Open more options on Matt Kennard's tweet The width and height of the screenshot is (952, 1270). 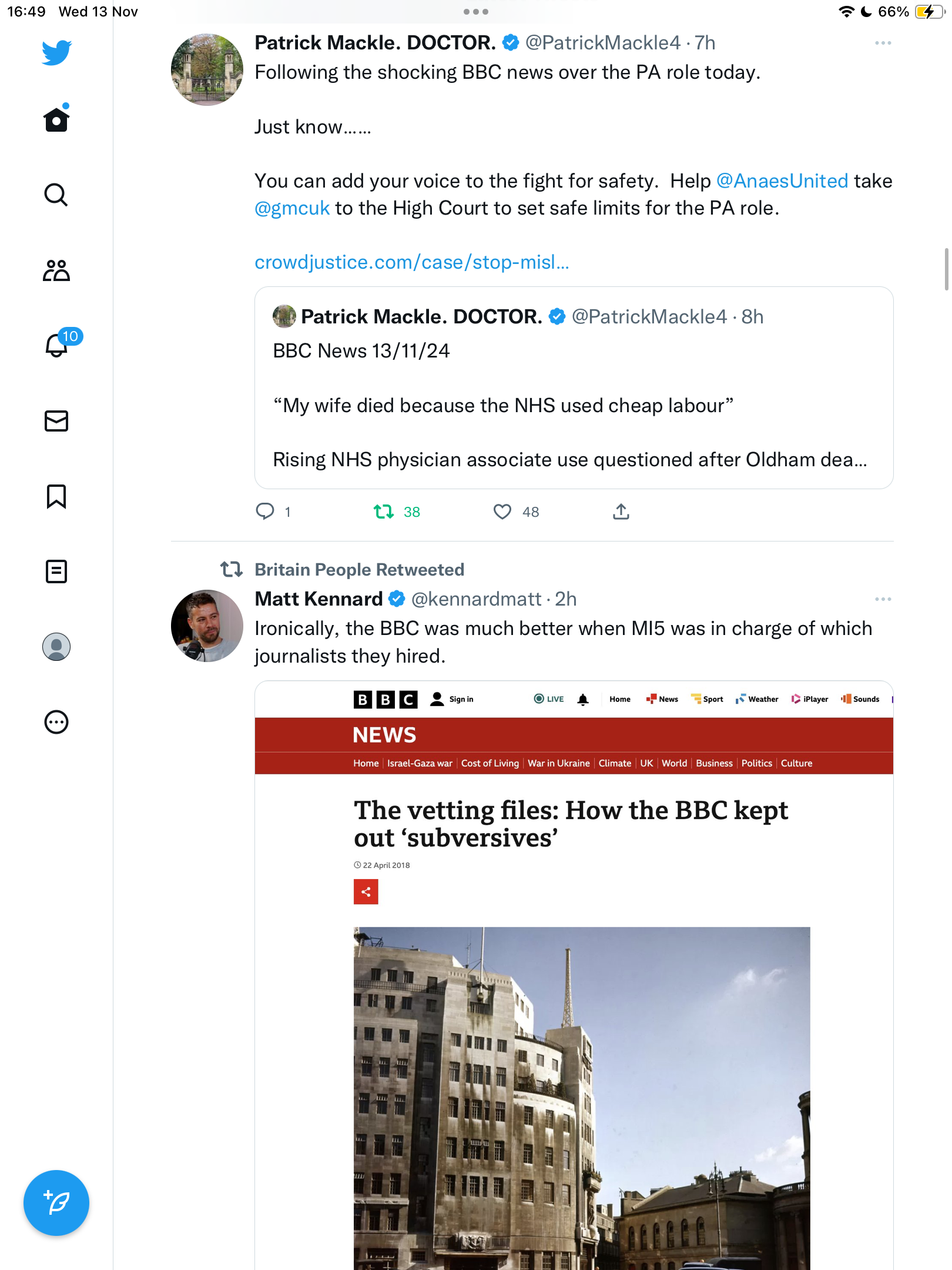click(x=883, y=599)
